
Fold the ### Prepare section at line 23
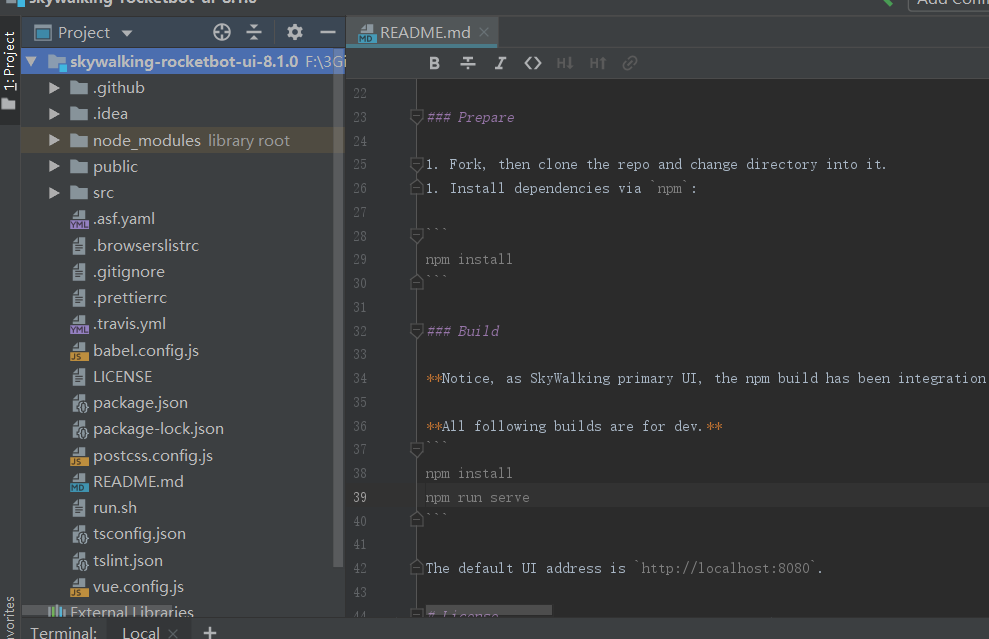(416, 117)
